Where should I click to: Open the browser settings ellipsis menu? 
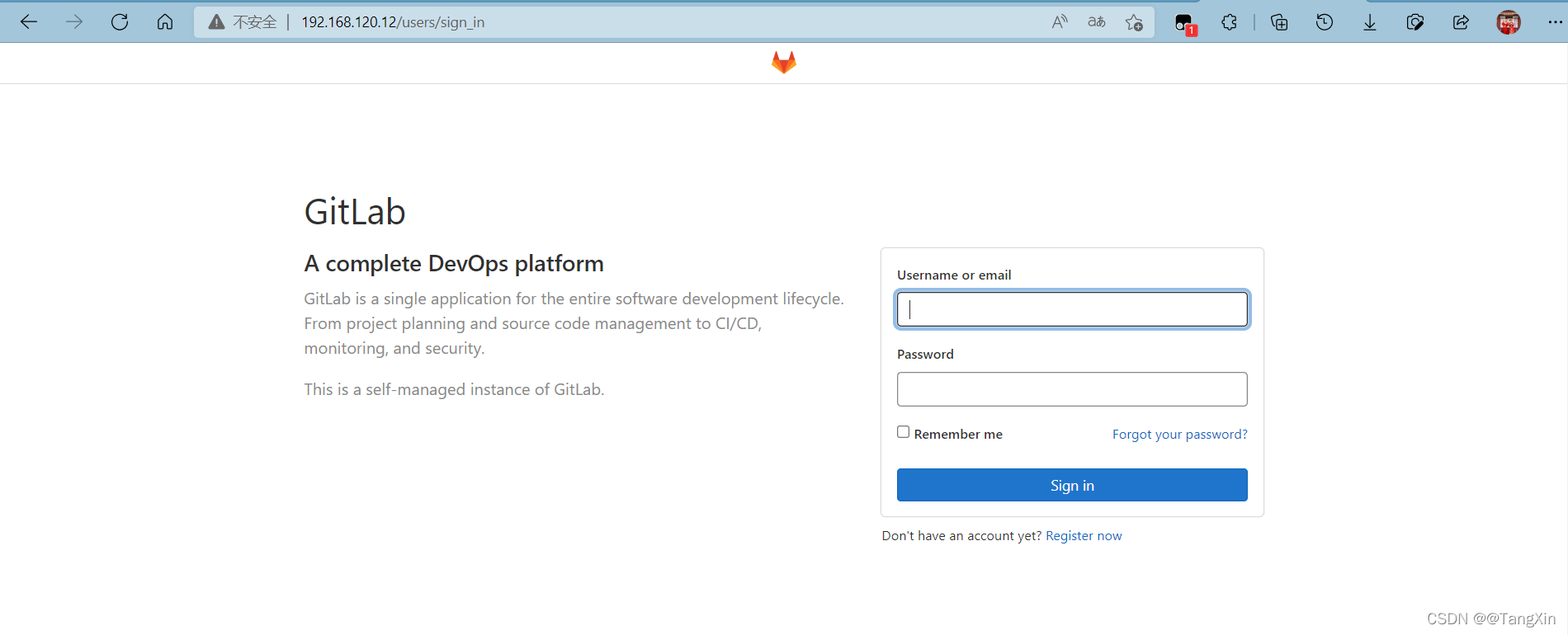pos(1555,22)
